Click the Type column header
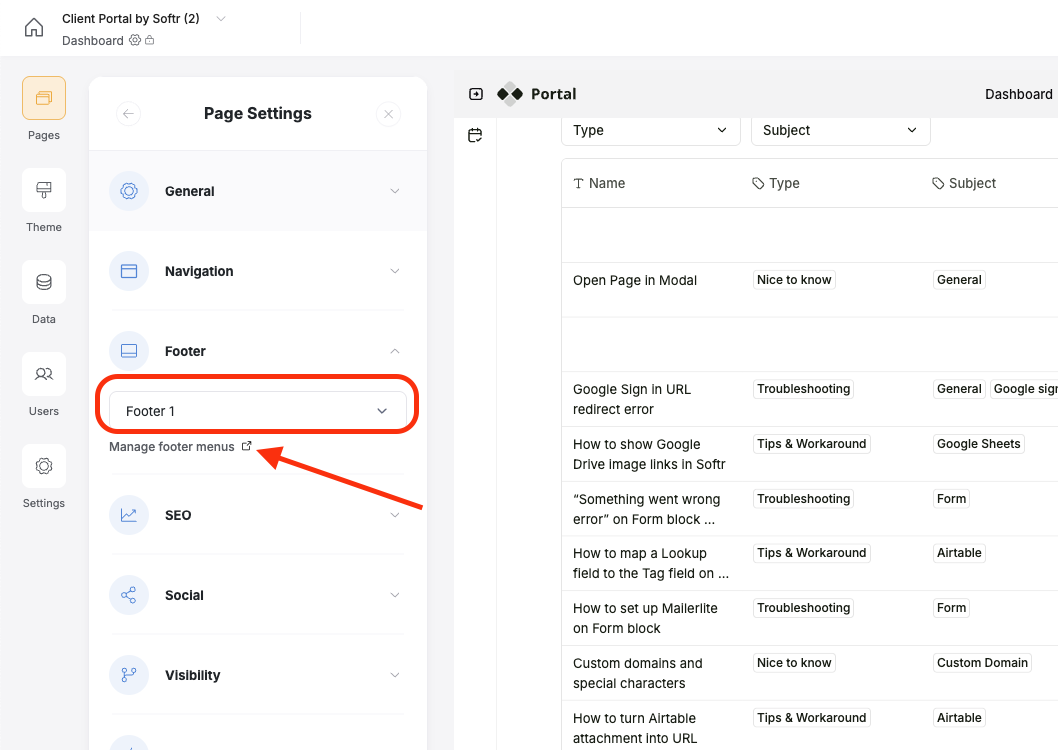1058x750 pixels. point(776,183)
